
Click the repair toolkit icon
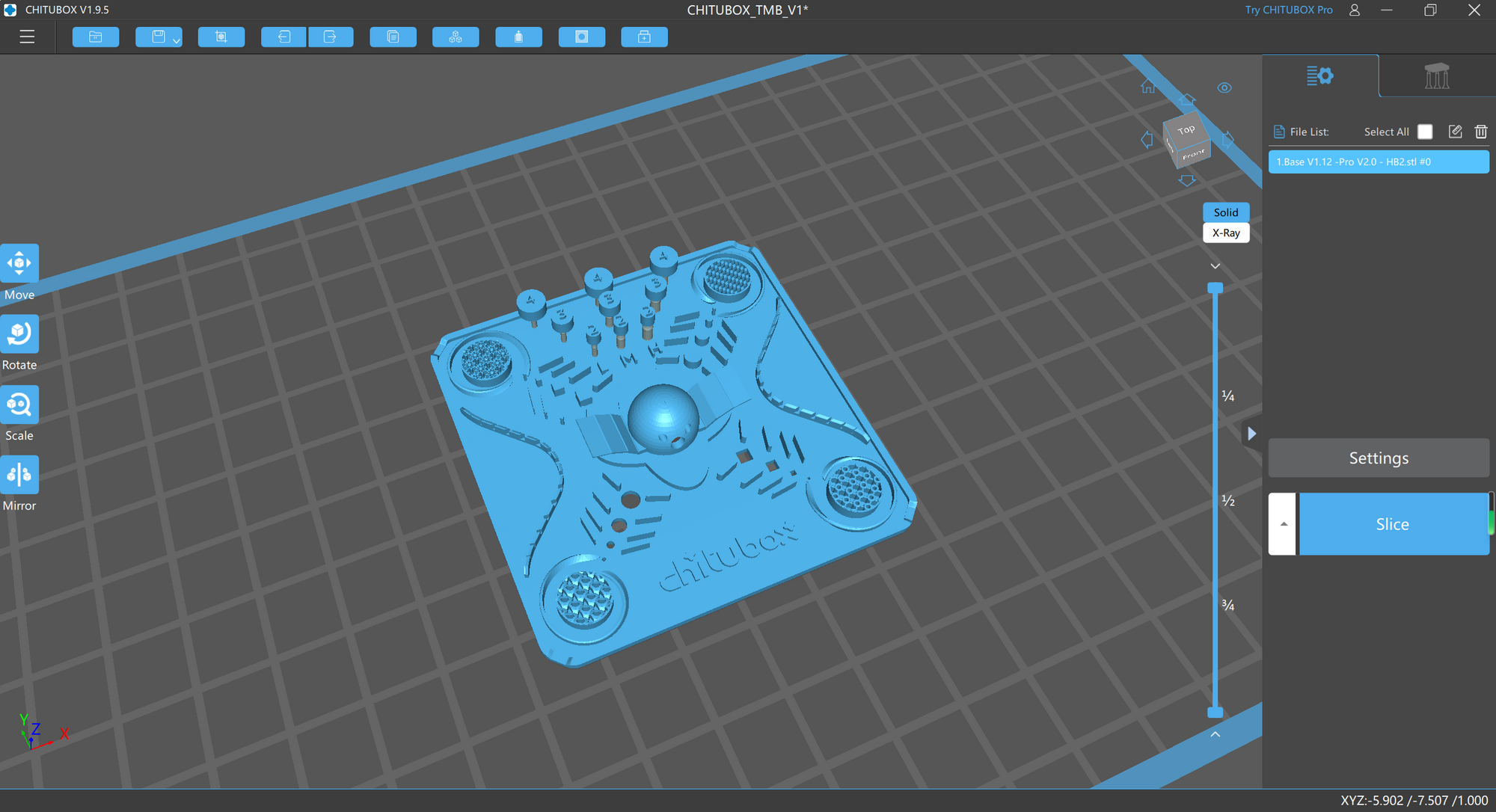tap(644, 37)
